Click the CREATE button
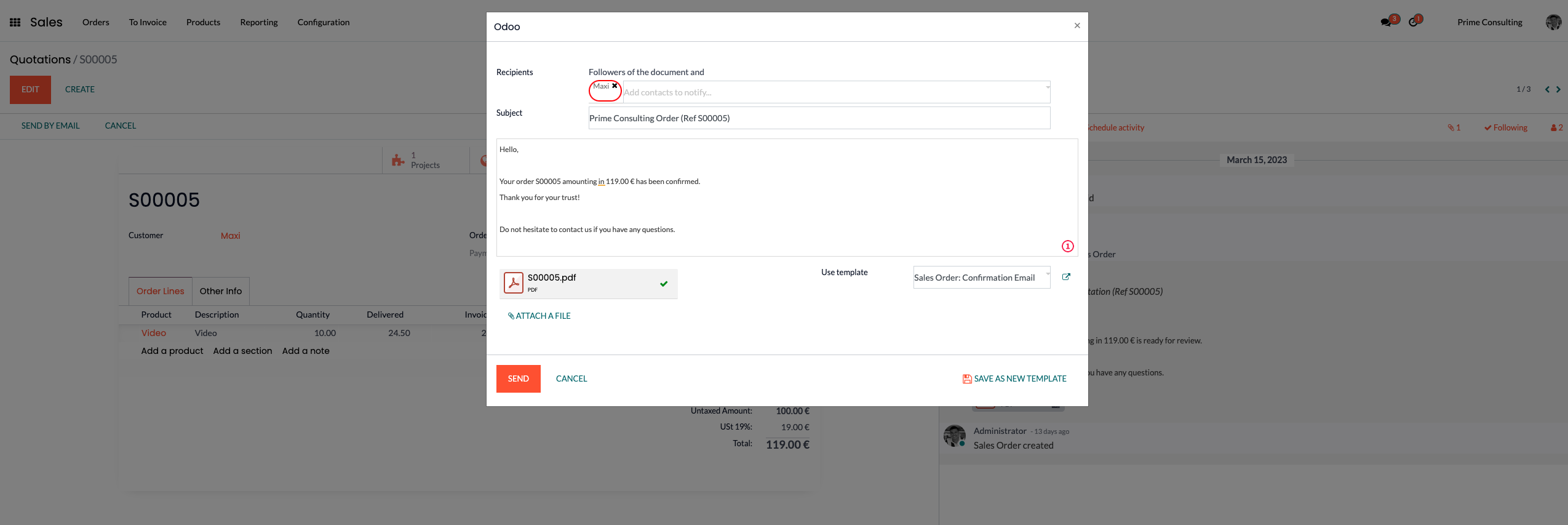 (x=80, y=90)
